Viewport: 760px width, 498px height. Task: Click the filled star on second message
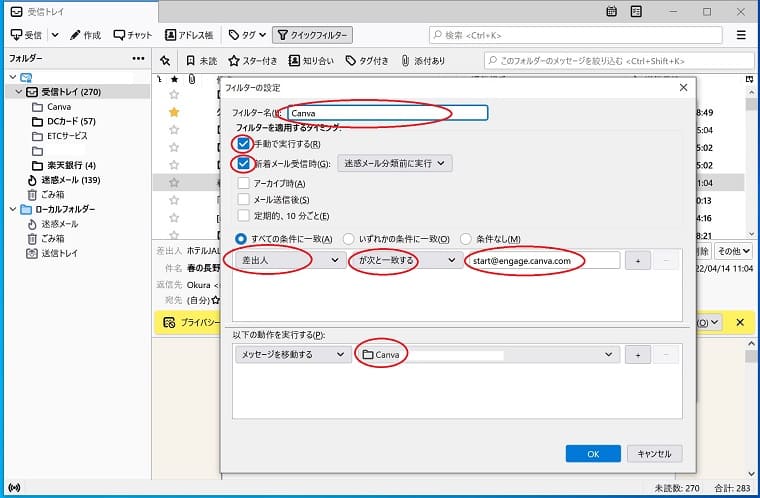[x=174, y=112]
